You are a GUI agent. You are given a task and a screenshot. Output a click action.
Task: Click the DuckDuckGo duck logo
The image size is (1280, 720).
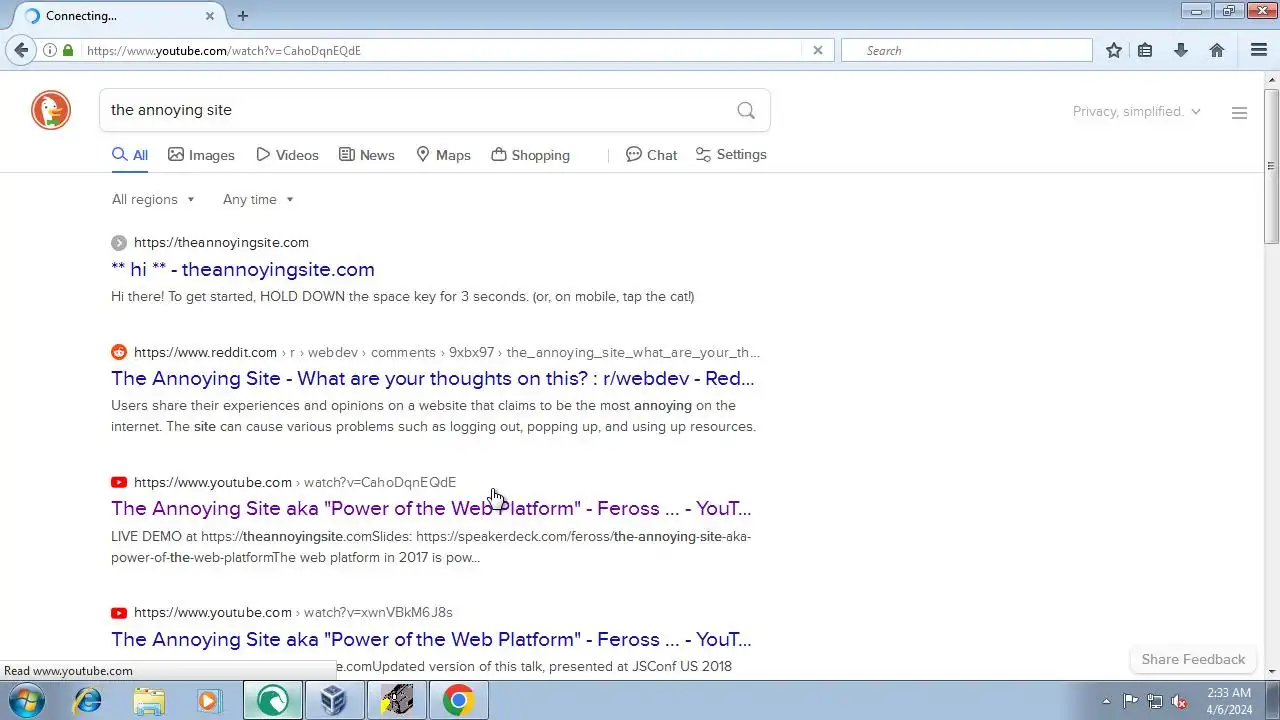click(x=51, y=110)
